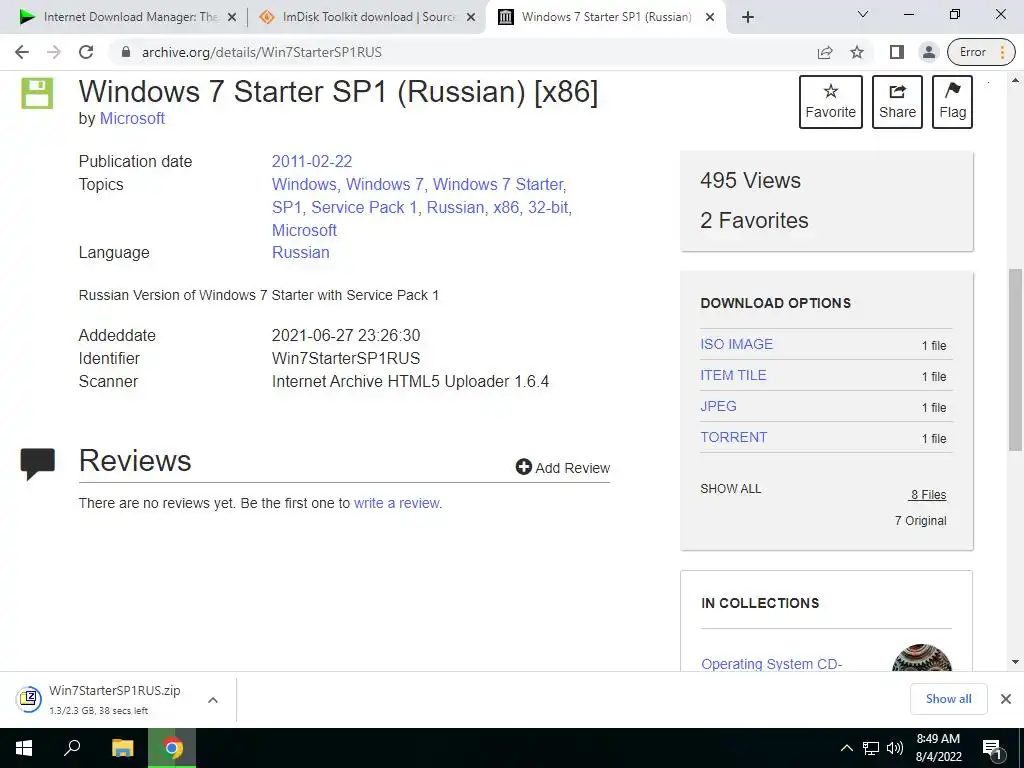The width and height of the screenshot is (1024, 768).
Task: Click the Error menu button in Chrome
Action: [983, 52]
